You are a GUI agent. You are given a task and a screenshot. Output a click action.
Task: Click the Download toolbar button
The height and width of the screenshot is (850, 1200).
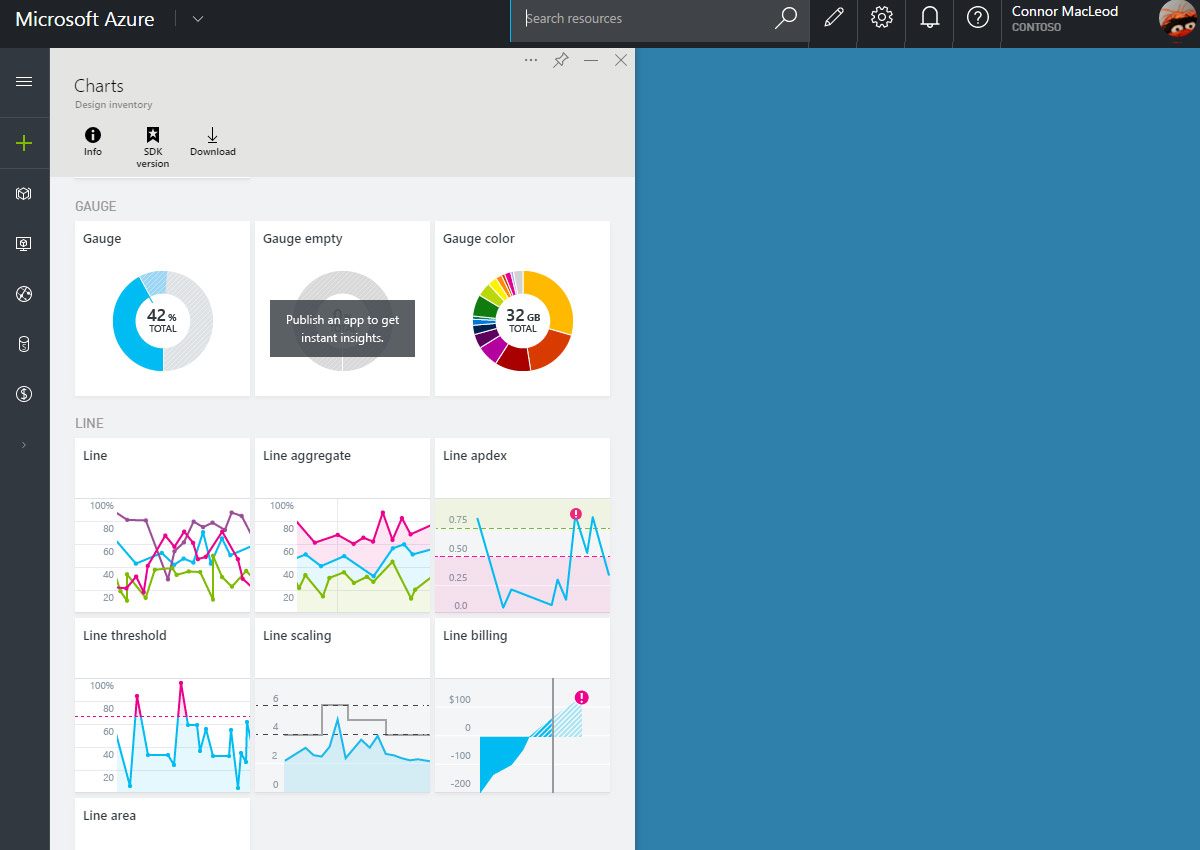tap(213, 142)
